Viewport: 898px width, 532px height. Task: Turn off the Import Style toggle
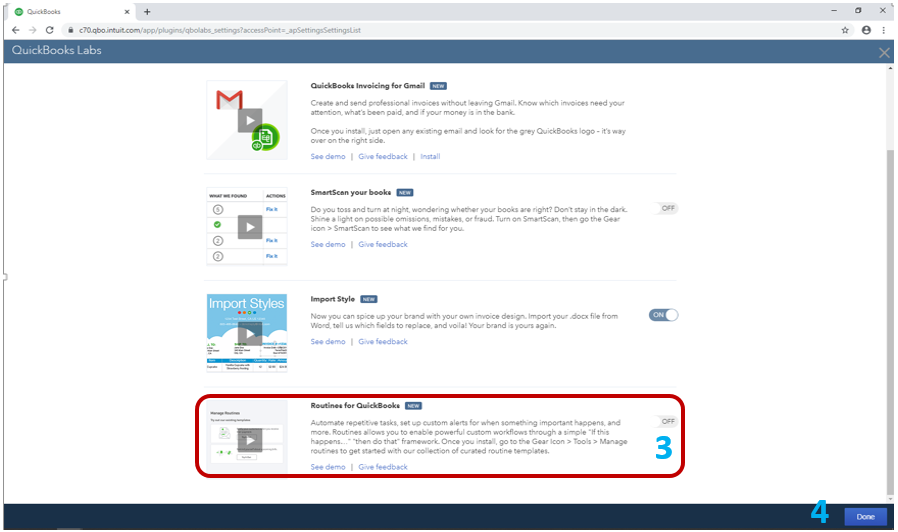pyautogui.click(x=663, y=315)
